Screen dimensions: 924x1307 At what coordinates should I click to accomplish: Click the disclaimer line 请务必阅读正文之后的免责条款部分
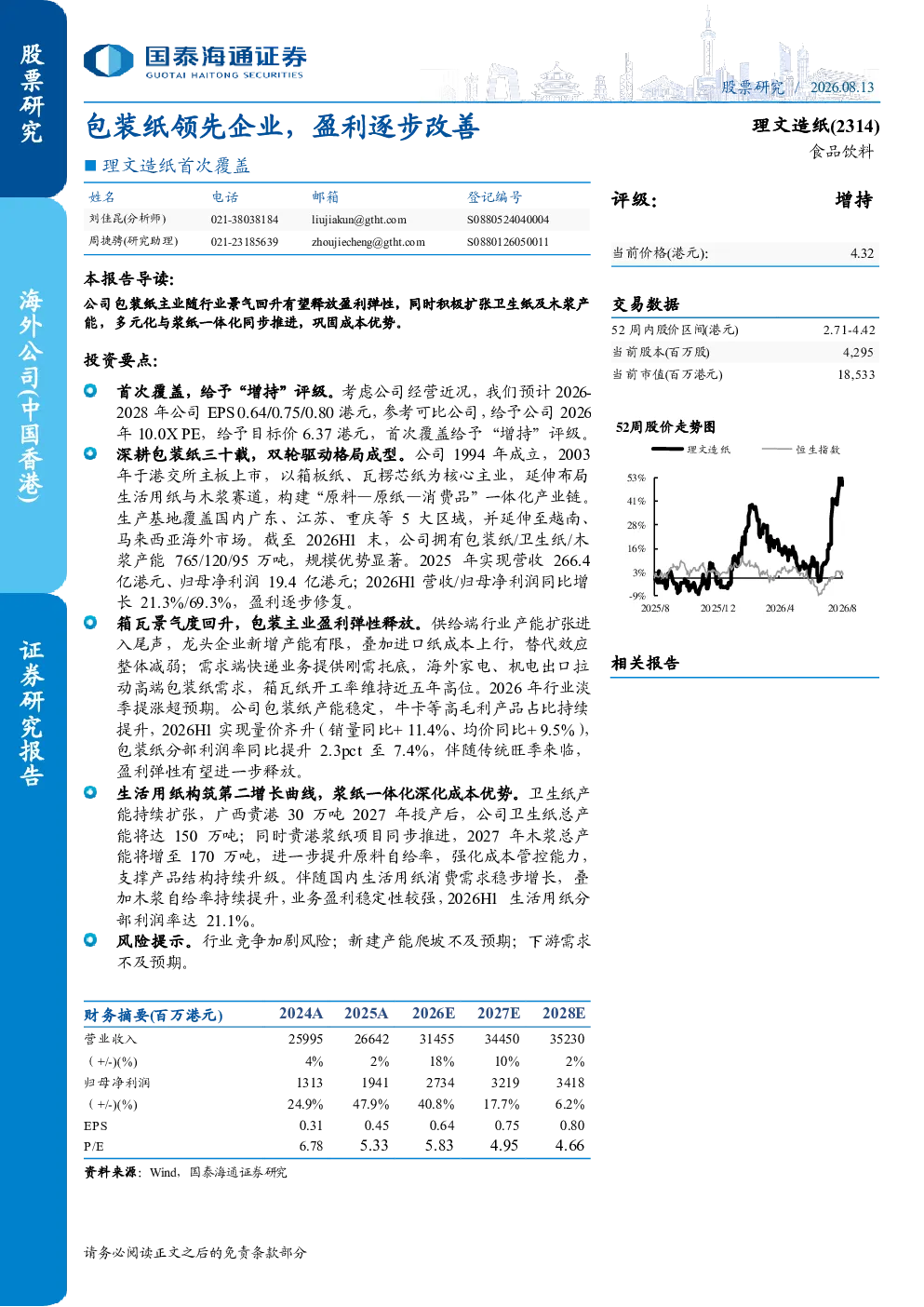coord(195,1253)
